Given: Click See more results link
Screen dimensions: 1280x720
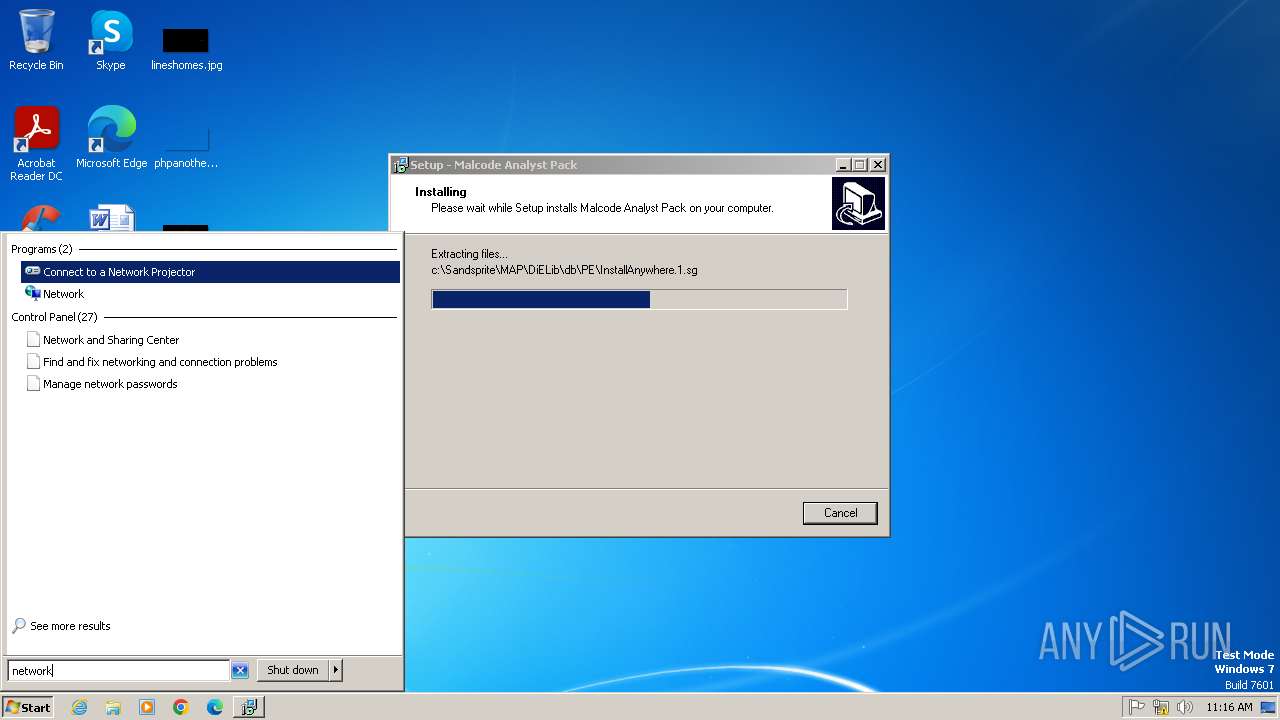Looking at the screenshot, I should click(x=61, y=626).
